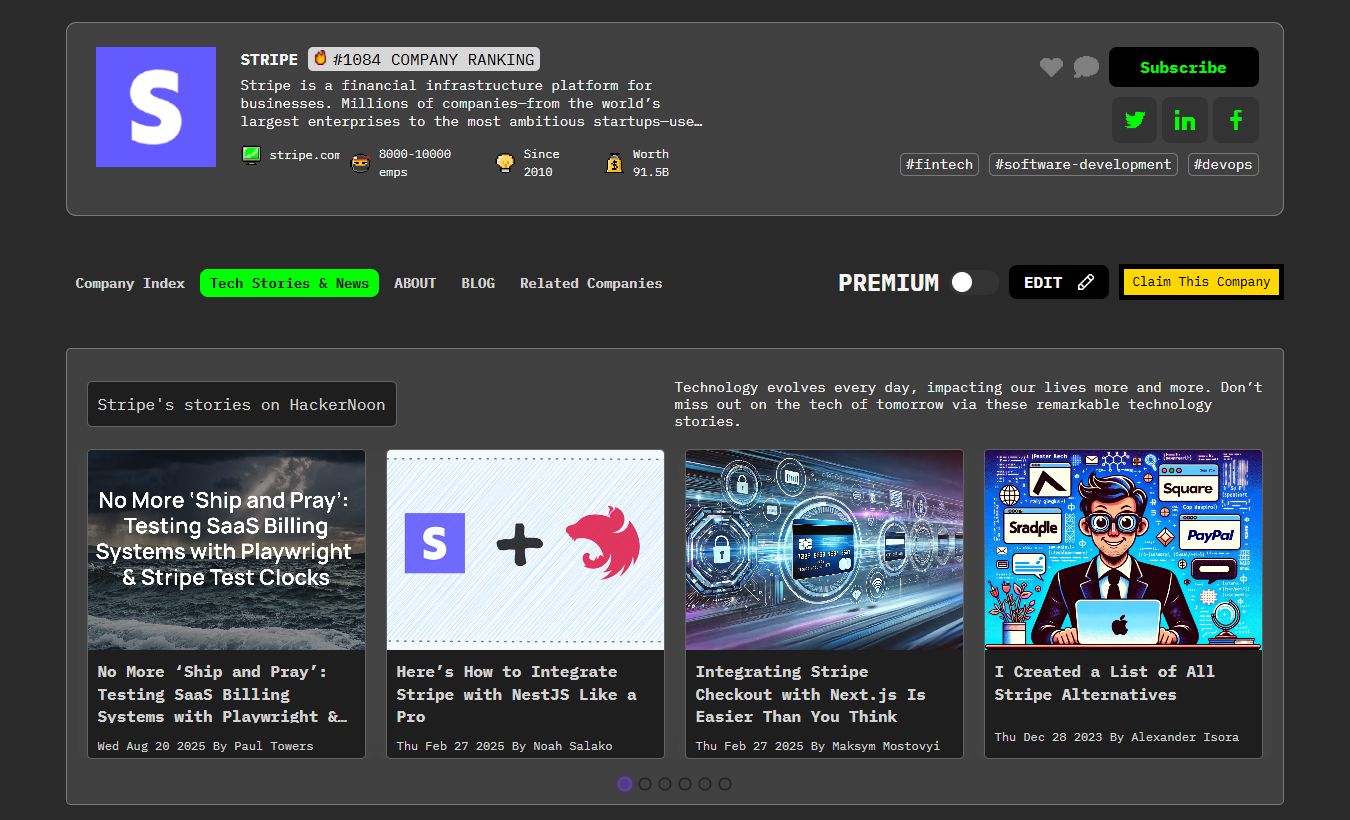Viewport: 1350px width, 820px height.
Task: Go to third carousel page dot
Action: click(x=665, y=784)
